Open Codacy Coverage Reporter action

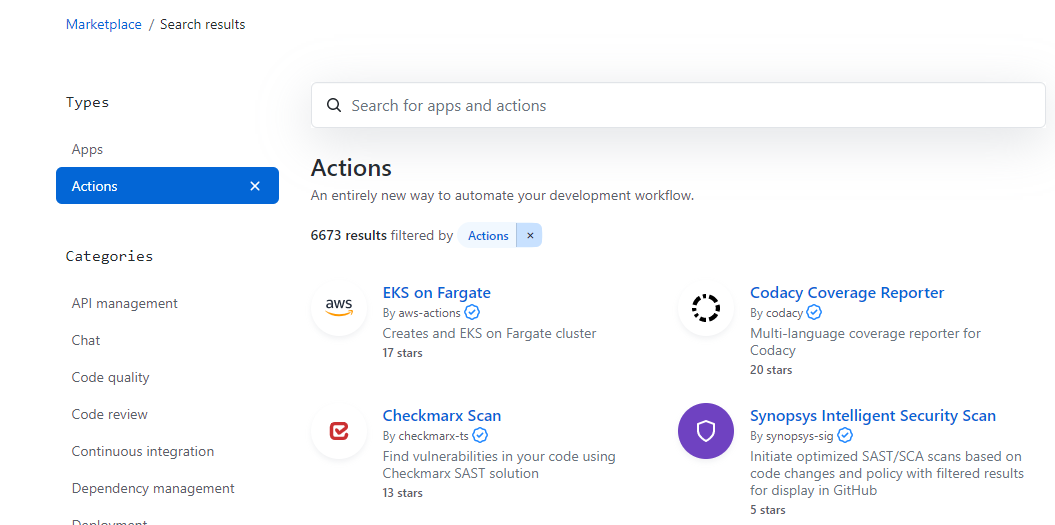click(847, 293)
